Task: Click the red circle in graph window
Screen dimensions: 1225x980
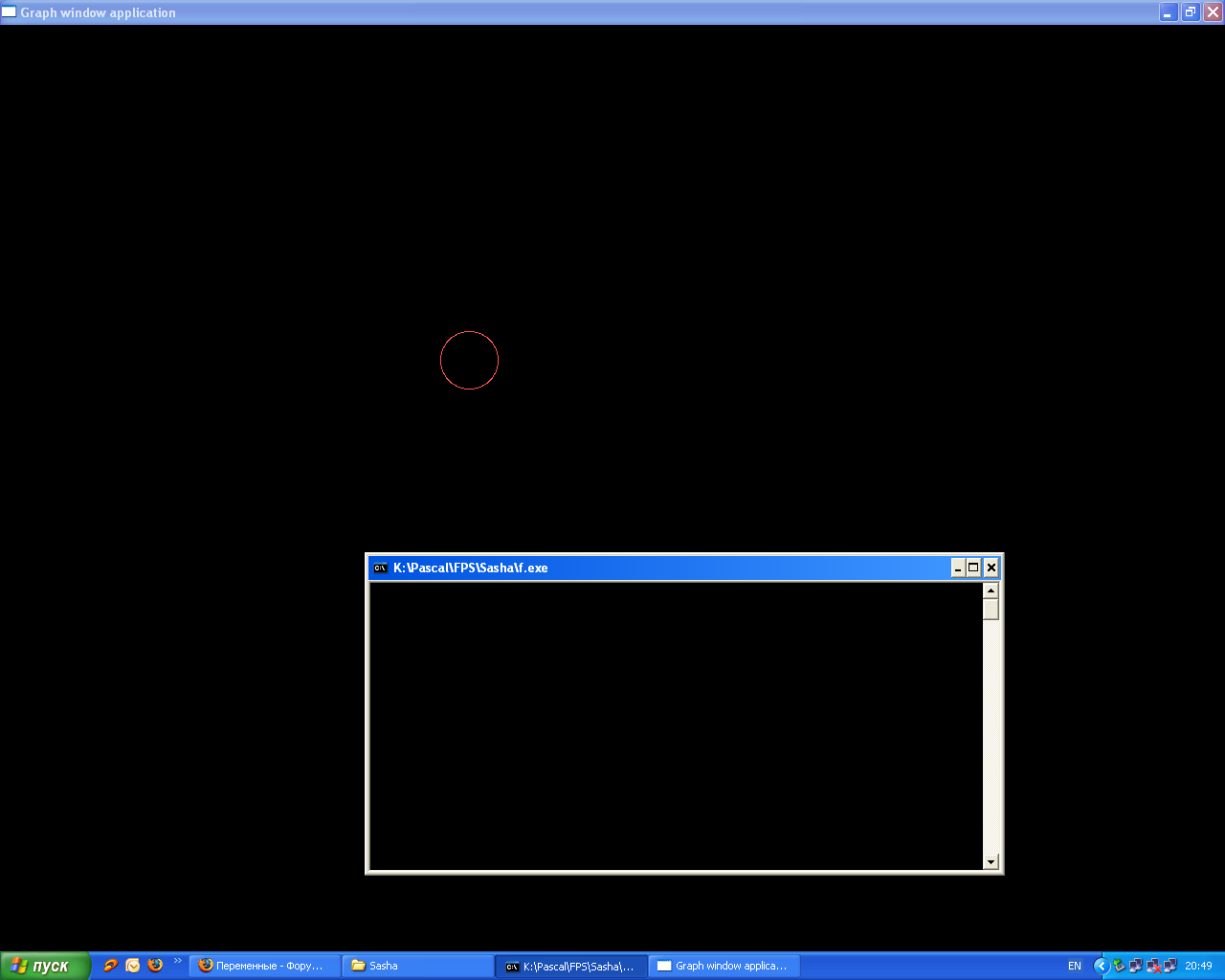Action: point(469,332)
